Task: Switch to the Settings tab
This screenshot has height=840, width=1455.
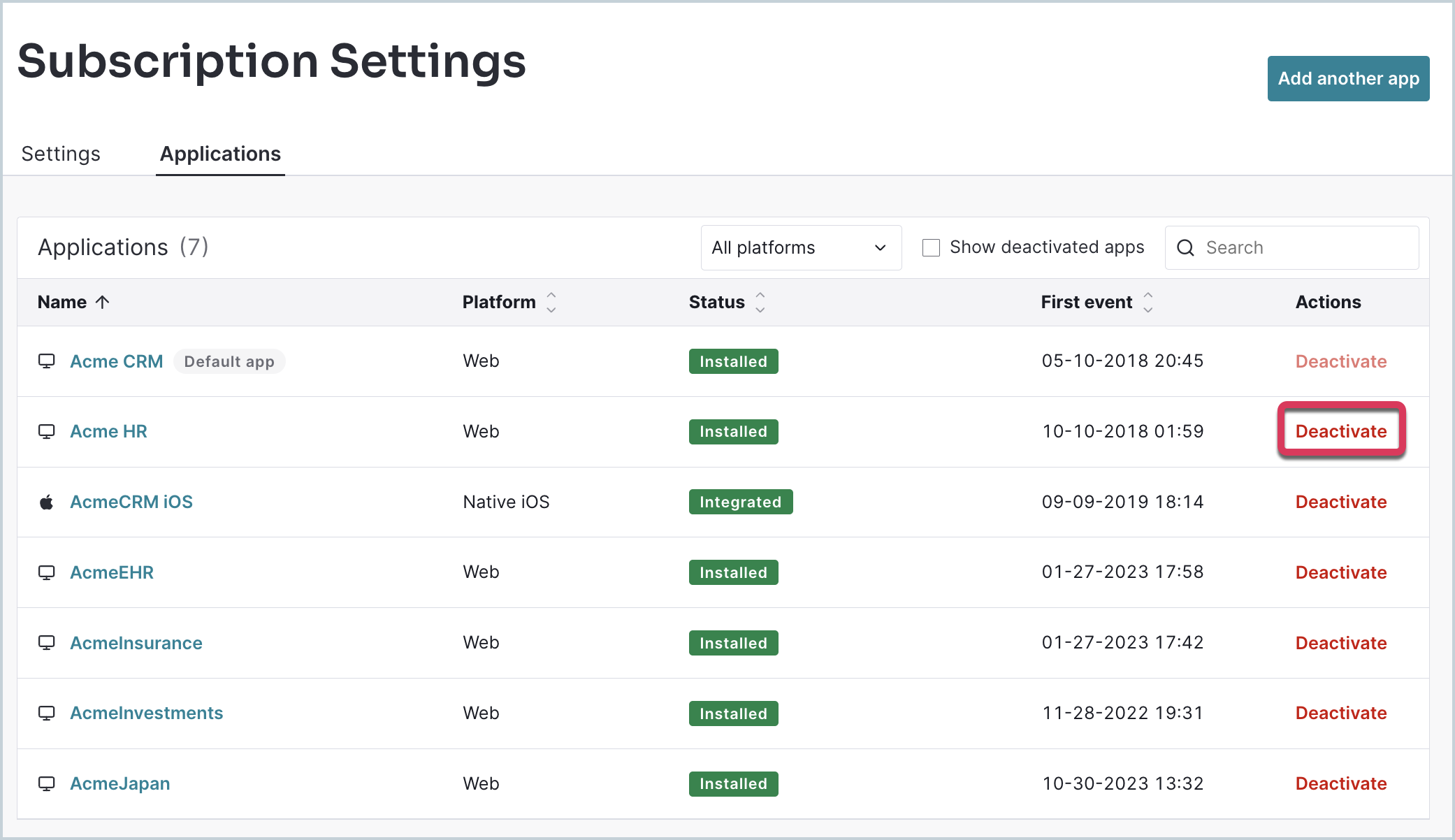Action: [61, 154]
